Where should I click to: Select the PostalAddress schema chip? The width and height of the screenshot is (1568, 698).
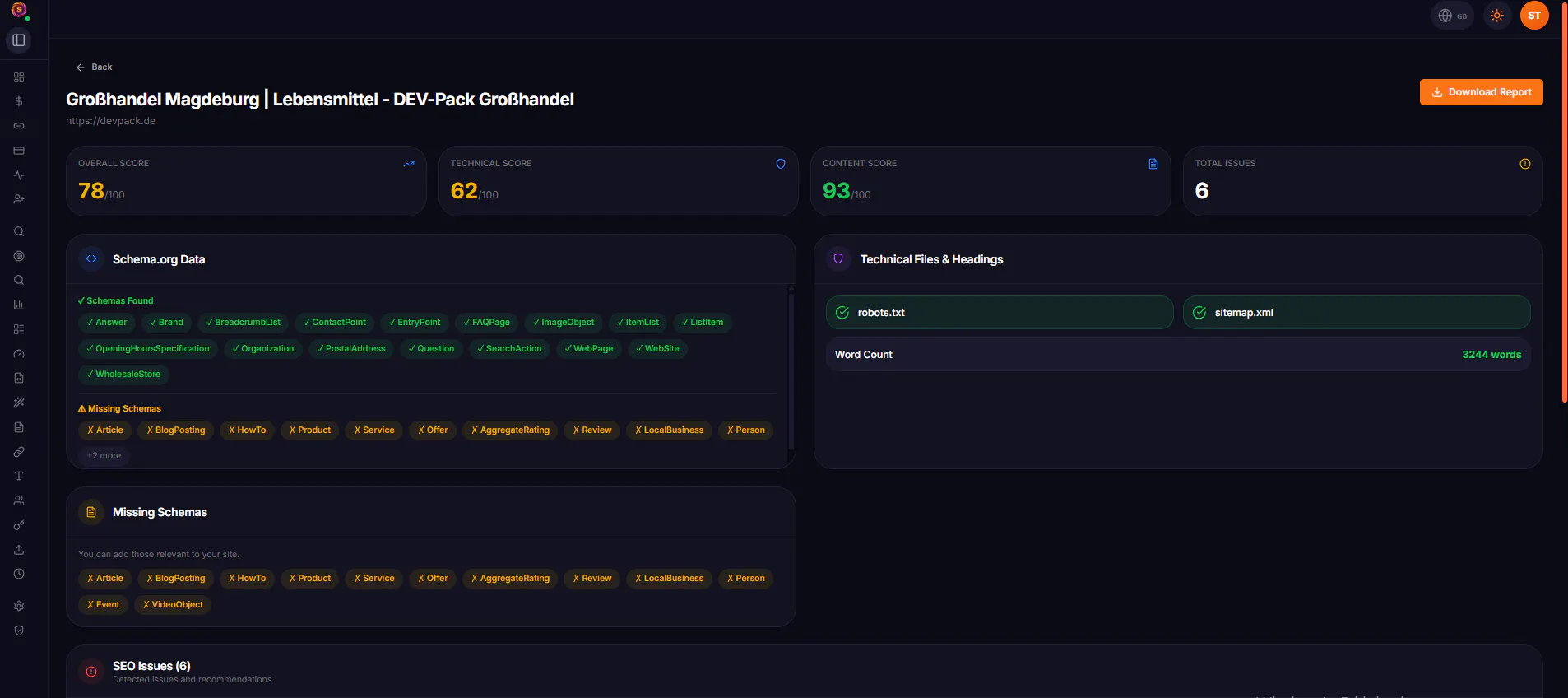pyautogui.click(x=351, y=349)
